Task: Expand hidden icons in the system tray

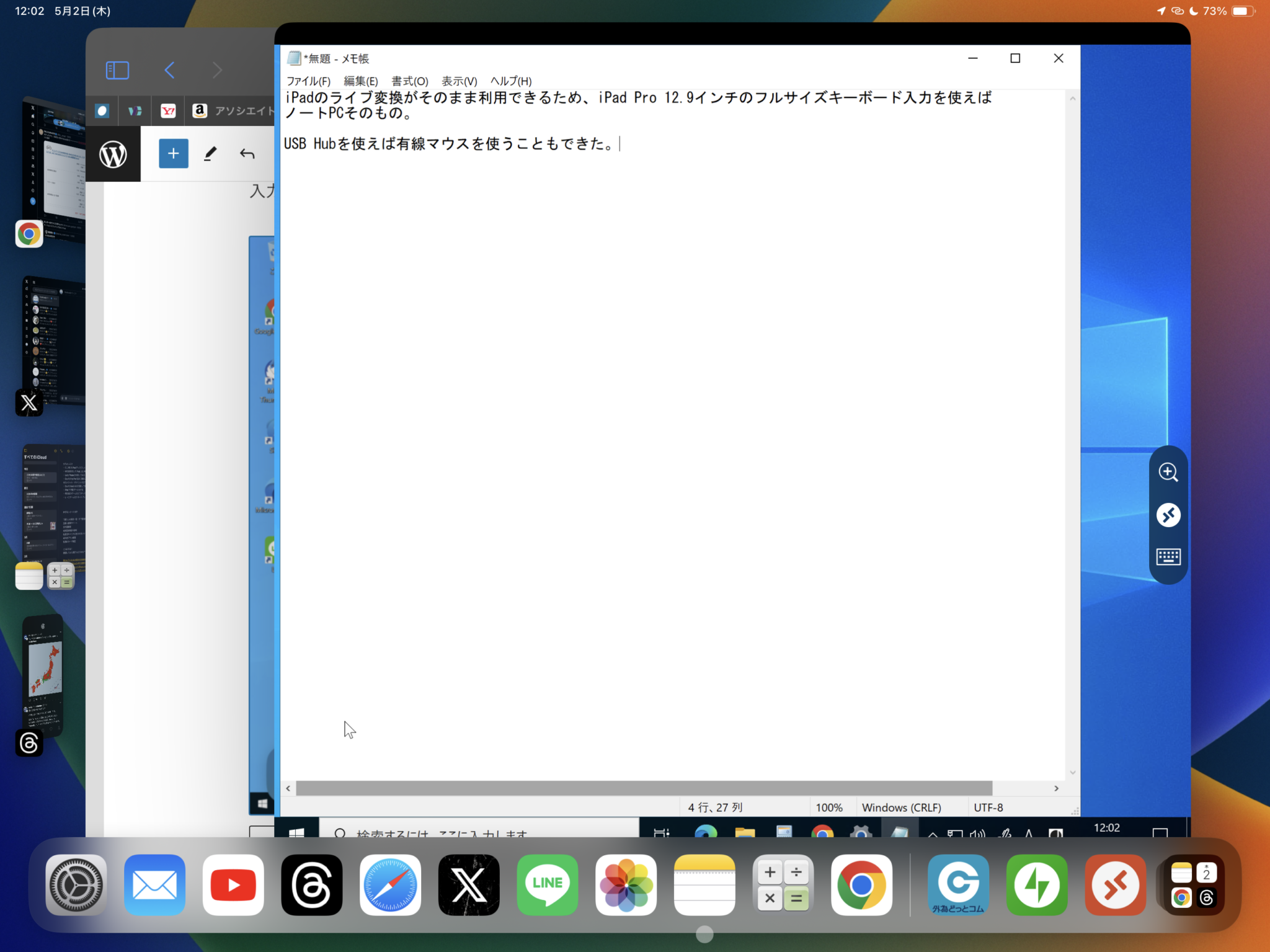Action: (x=931, y=834)
